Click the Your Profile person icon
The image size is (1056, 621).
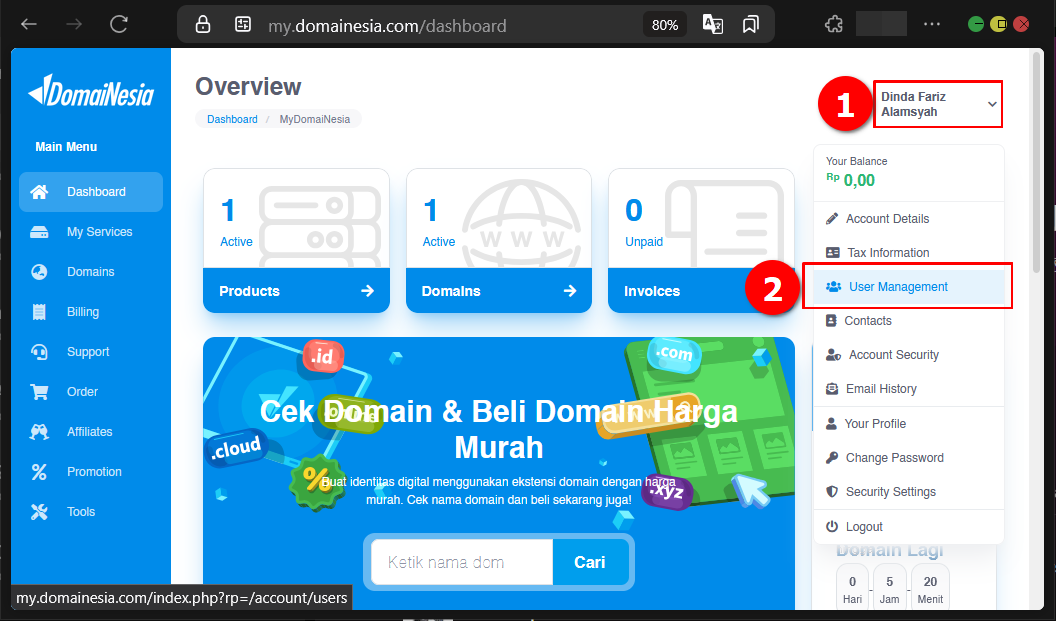pos(832,424)
